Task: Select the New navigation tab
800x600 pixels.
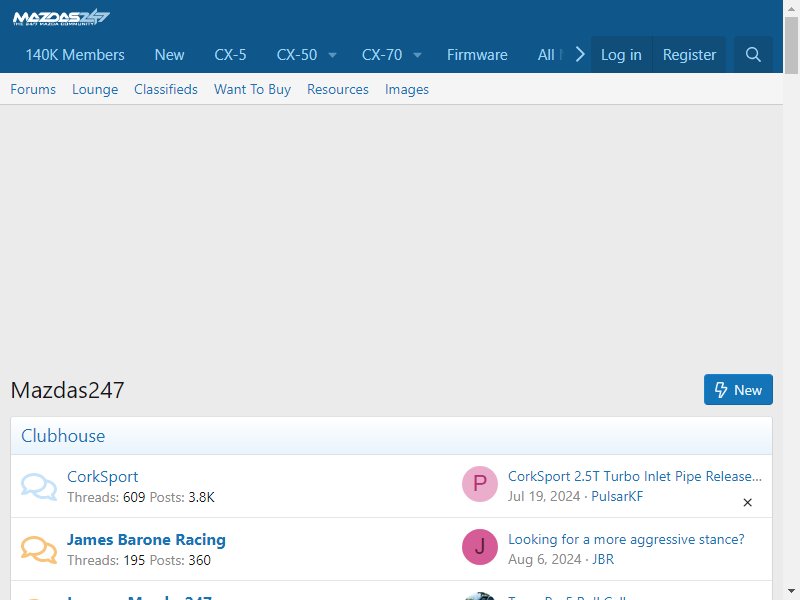Action: [x=169, y=55]
